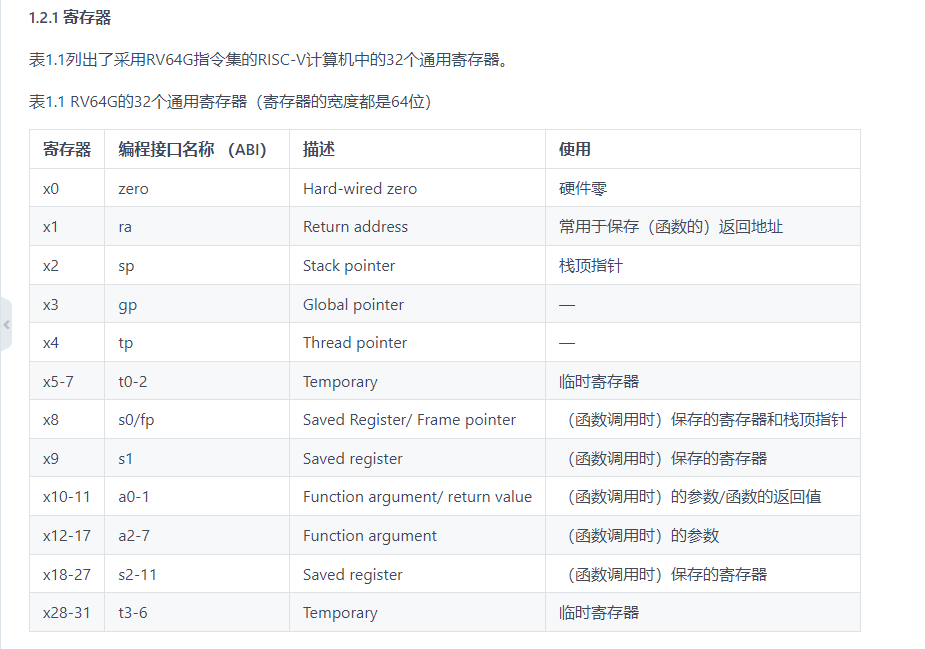The height and width of the screenshot is (649, 925).
Task: Click the sidebar collapse arrow handle
Action: click(6, 324)
